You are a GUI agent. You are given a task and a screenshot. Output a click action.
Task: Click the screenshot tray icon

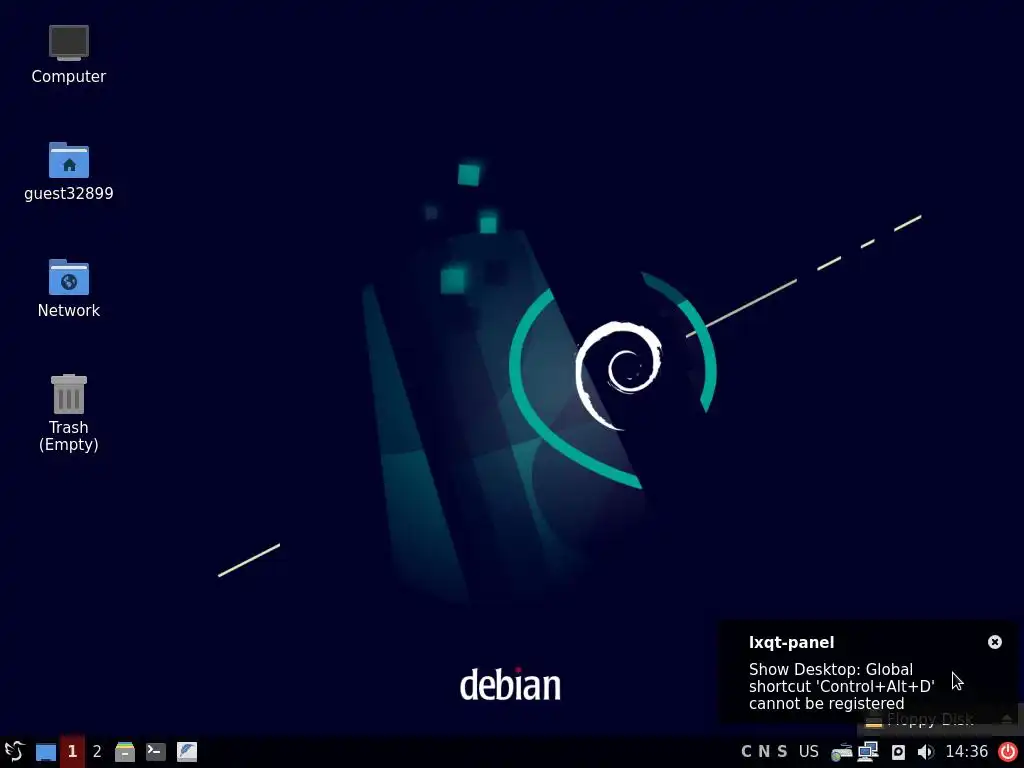[x=899, y=752]
